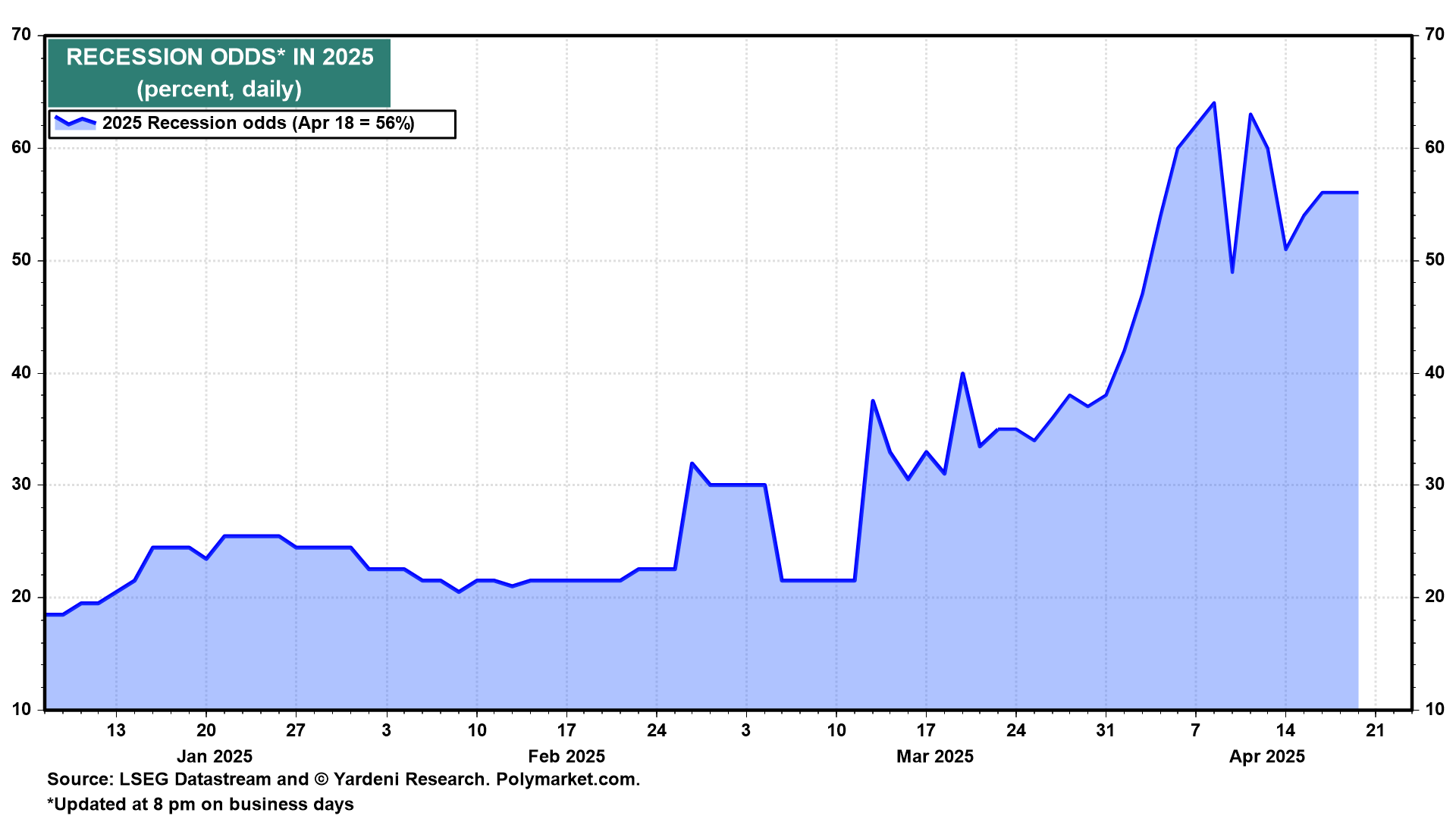
Task: Click the right axis value 50
Action: tap(1435, 260)
